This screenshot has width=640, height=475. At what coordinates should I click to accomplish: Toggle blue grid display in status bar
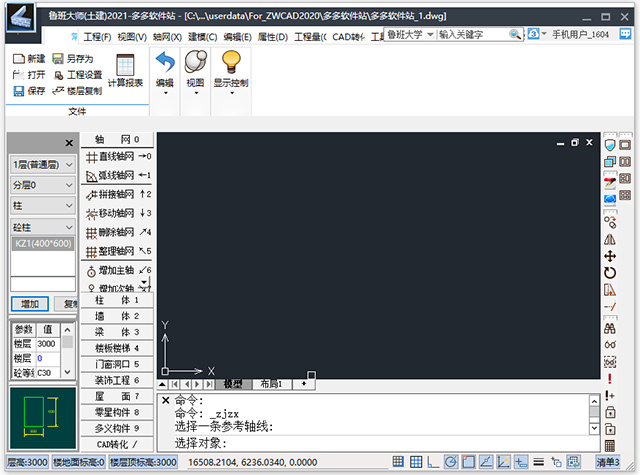pos(416,462)
